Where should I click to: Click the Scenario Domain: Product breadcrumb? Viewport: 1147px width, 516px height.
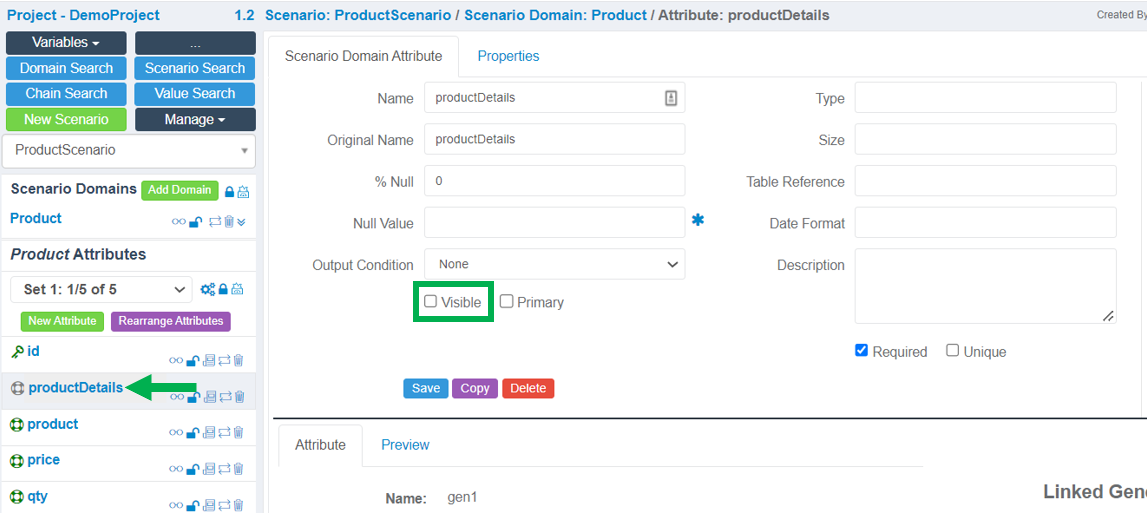(555, 15)
